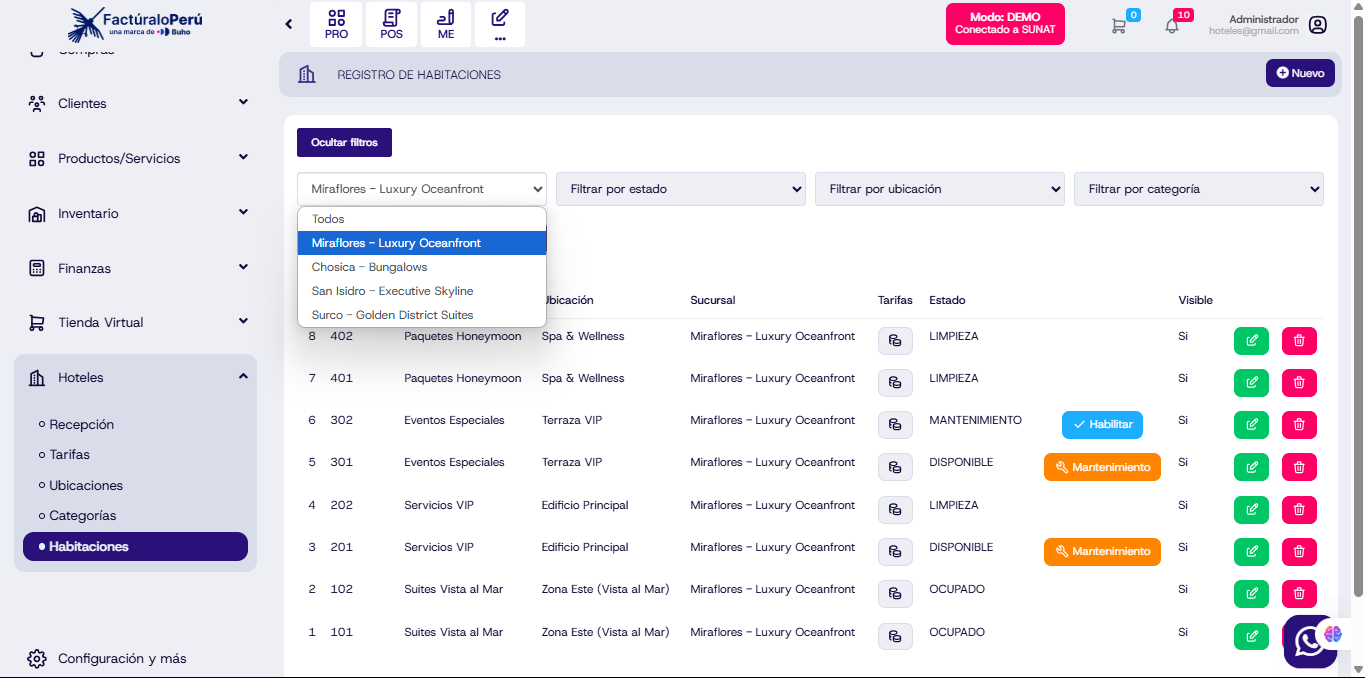
Task: Set room 301 to Mantenimiento
Action: click(1101, 467)
